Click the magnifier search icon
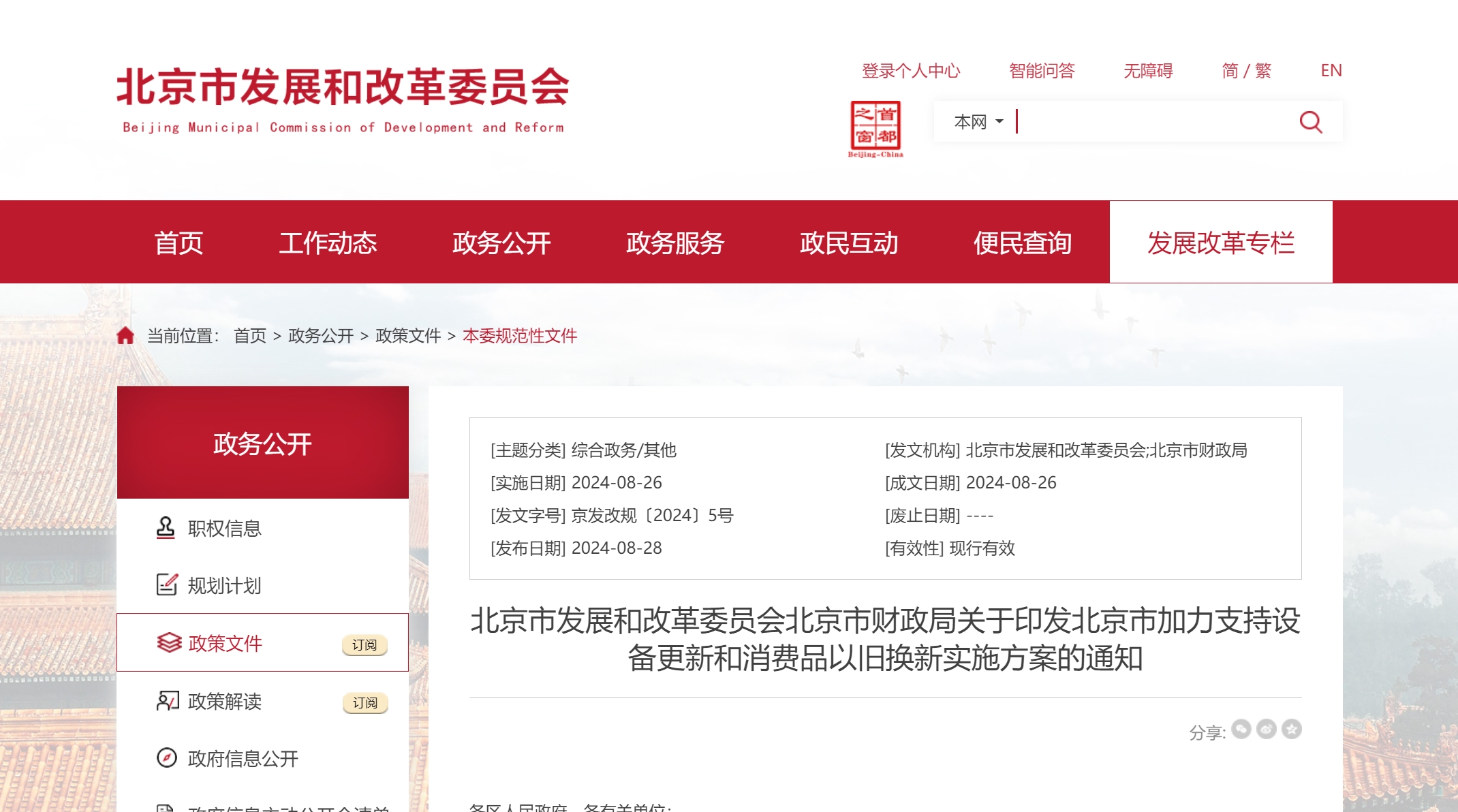1458x812 pixels. [x=1311, y=122]
